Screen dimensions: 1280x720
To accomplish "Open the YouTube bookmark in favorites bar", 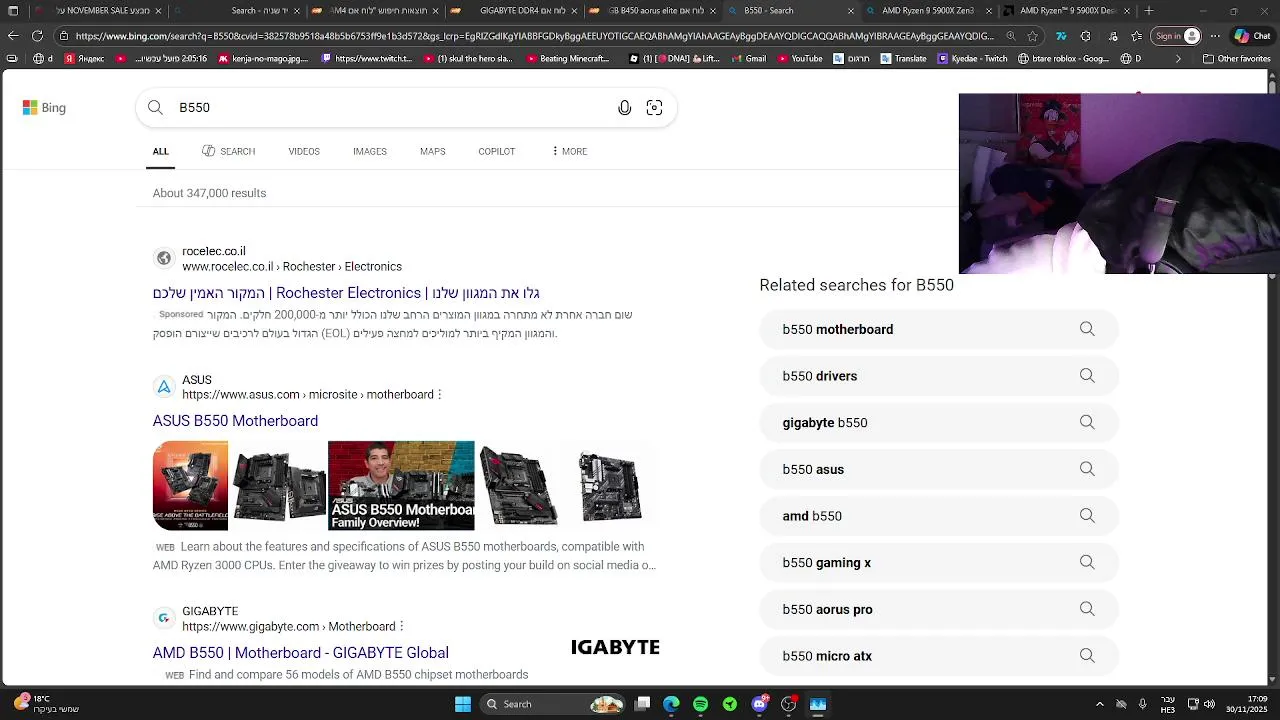I will (799, 59).
